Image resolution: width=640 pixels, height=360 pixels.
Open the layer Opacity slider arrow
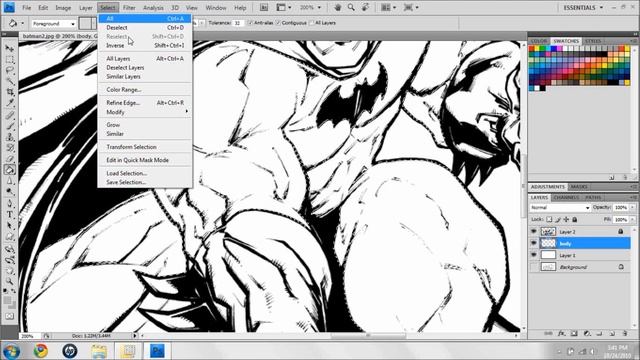pos(633,208)
